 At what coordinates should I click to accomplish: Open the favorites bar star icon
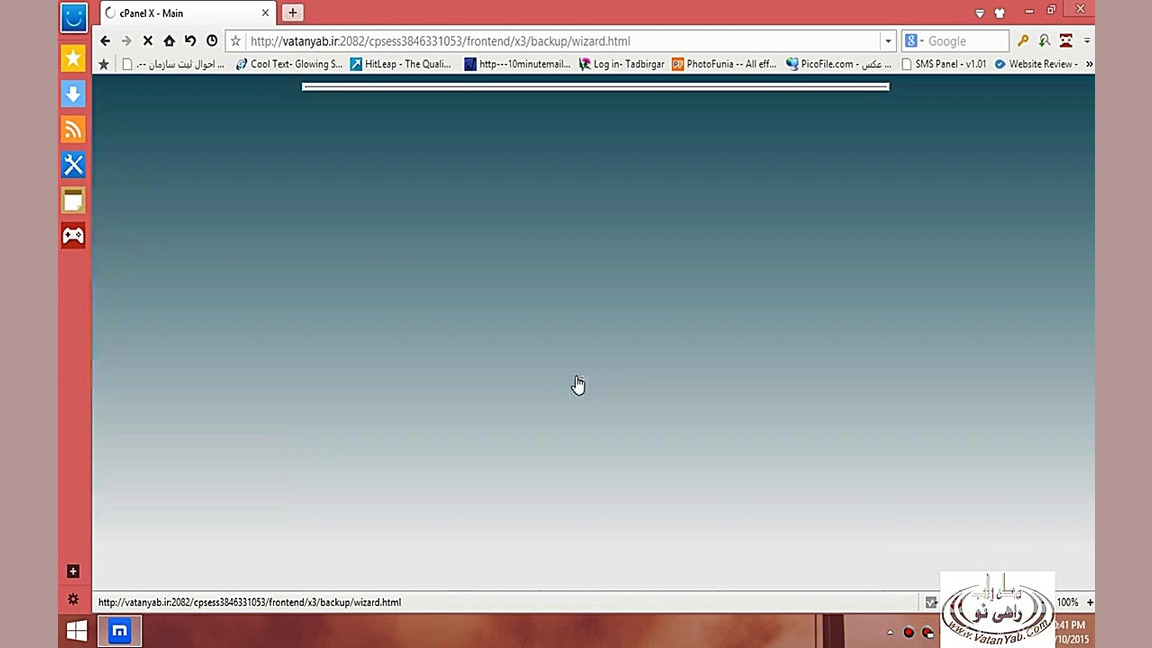coord(104,64)
